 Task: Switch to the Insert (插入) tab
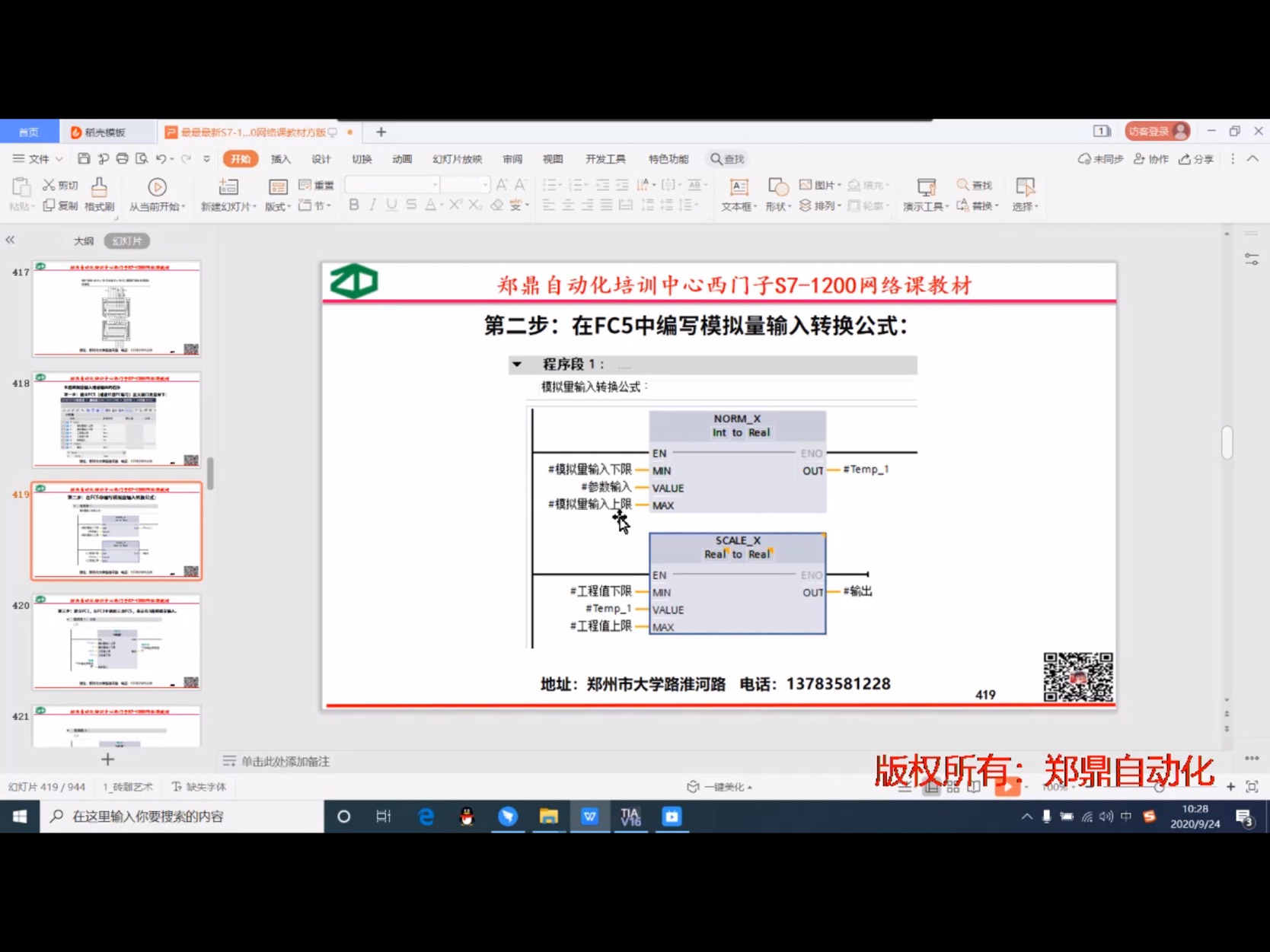tap(281, 159)
